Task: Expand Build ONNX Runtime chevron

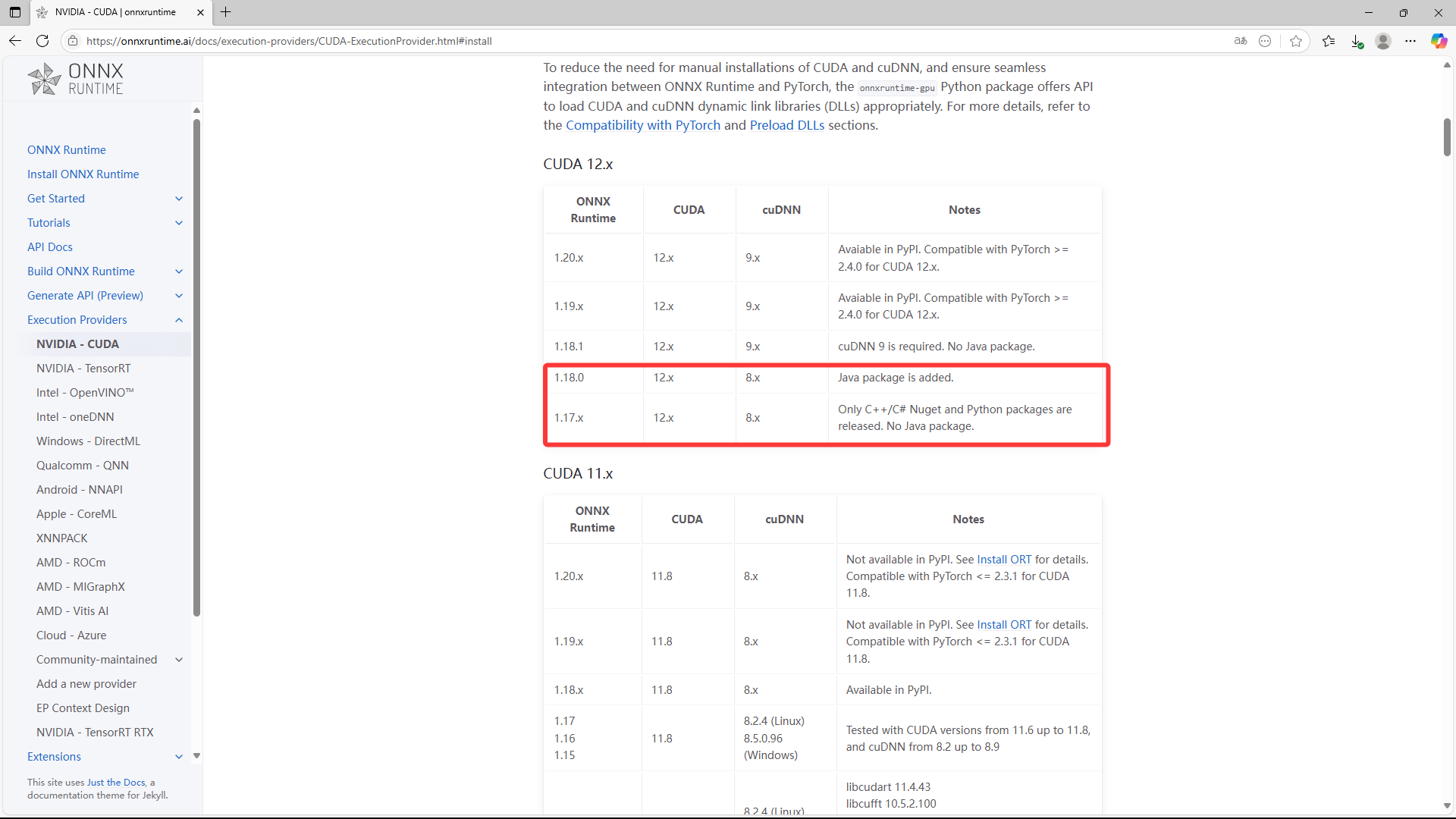Action: (179, 271)
